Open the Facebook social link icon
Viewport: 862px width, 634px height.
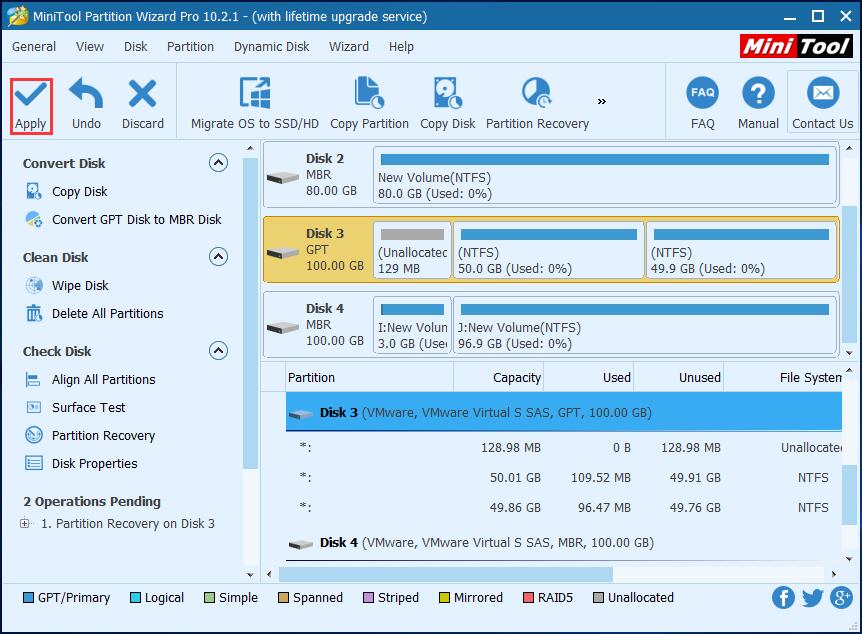pos(784,598)
